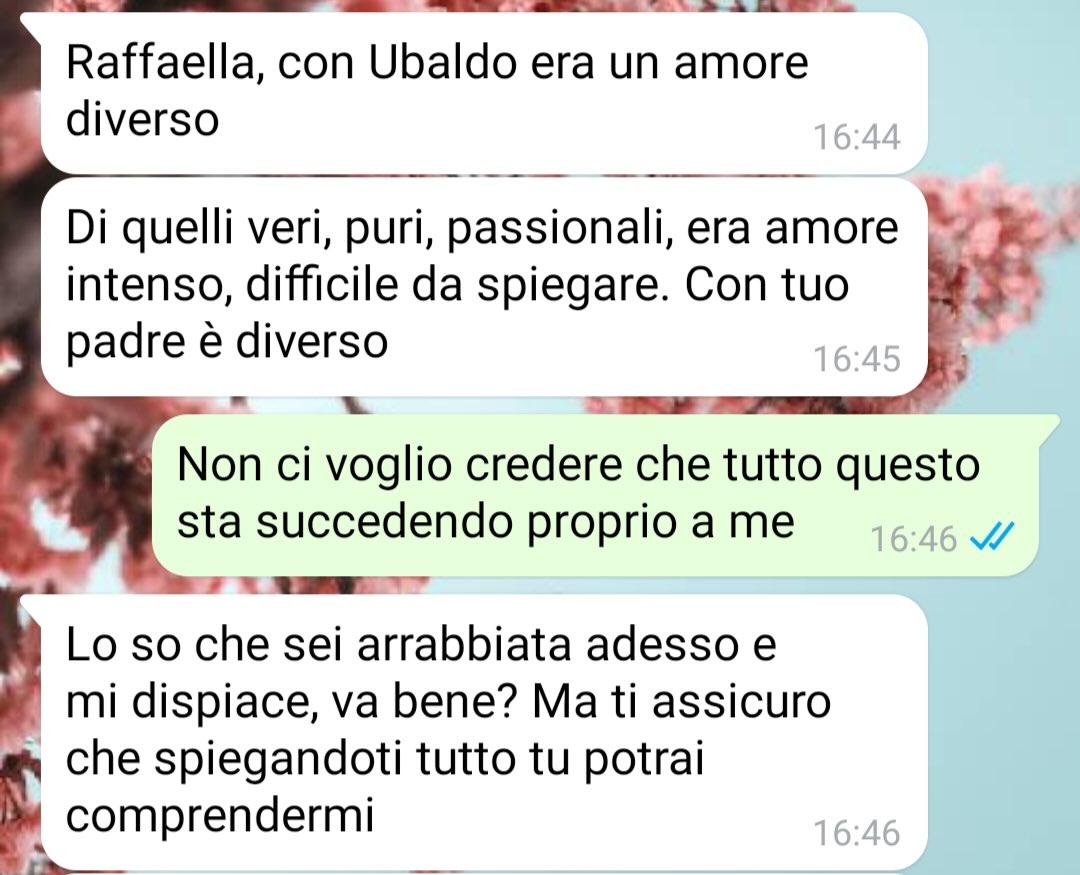The height and width of the screenshot is (875, 1080).
Task: Select the message starting with "Lo so che sei arrabbiata"
Action: click(484, 732)
